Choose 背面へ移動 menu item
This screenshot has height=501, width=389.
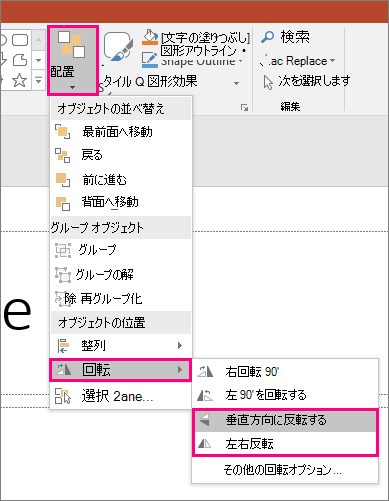point(121,202)
